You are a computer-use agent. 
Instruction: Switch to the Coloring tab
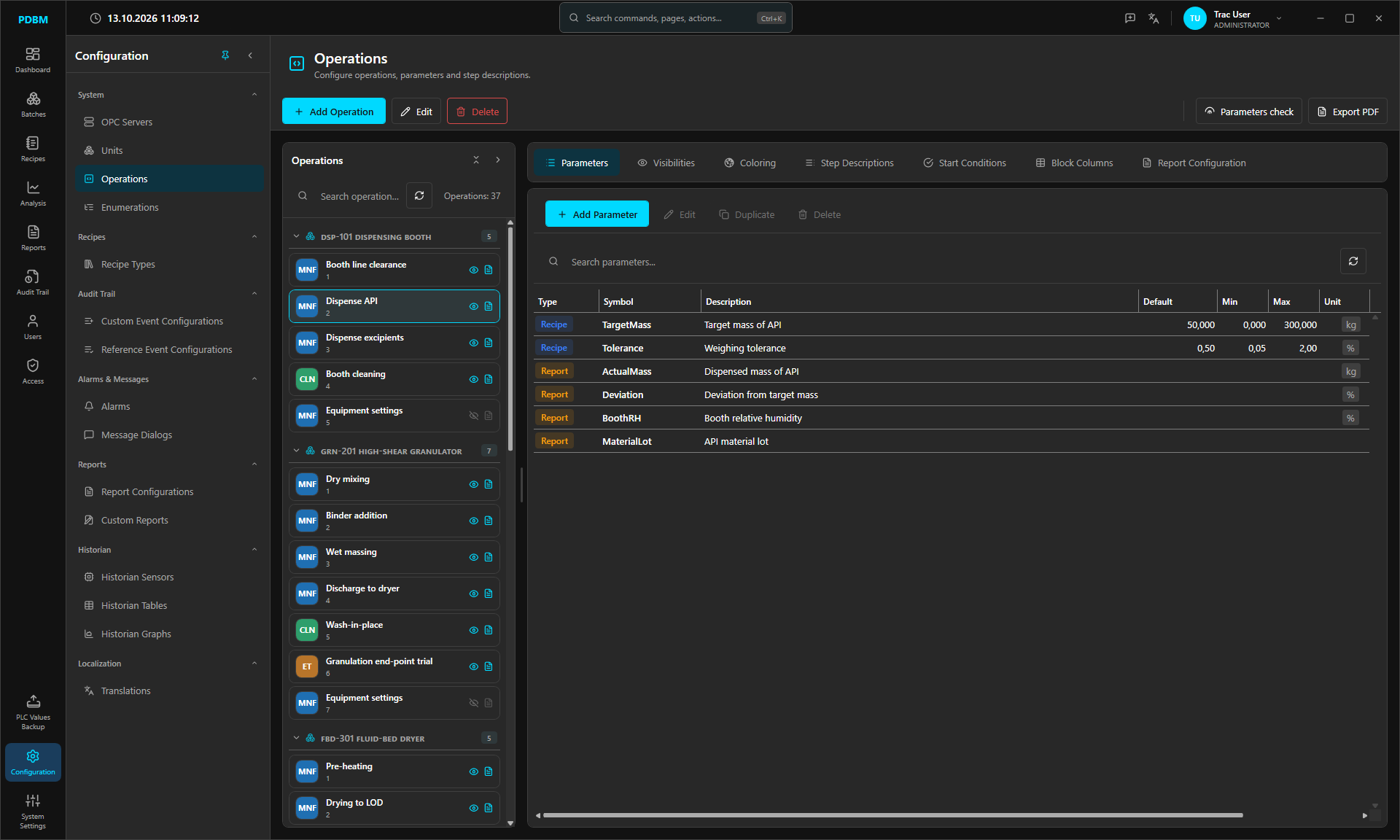pyautogui.click(x=750, y=163)
